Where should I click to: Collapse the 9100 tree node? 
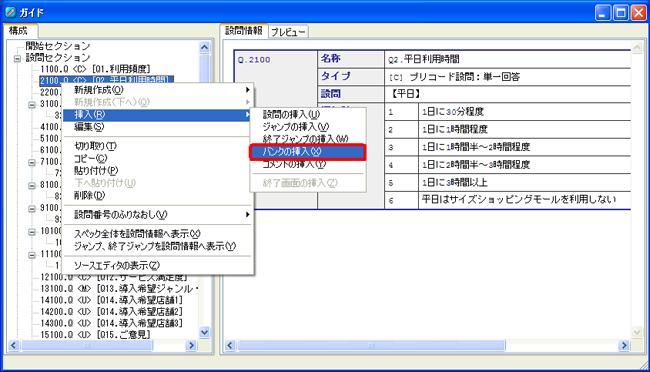point(32,209)
